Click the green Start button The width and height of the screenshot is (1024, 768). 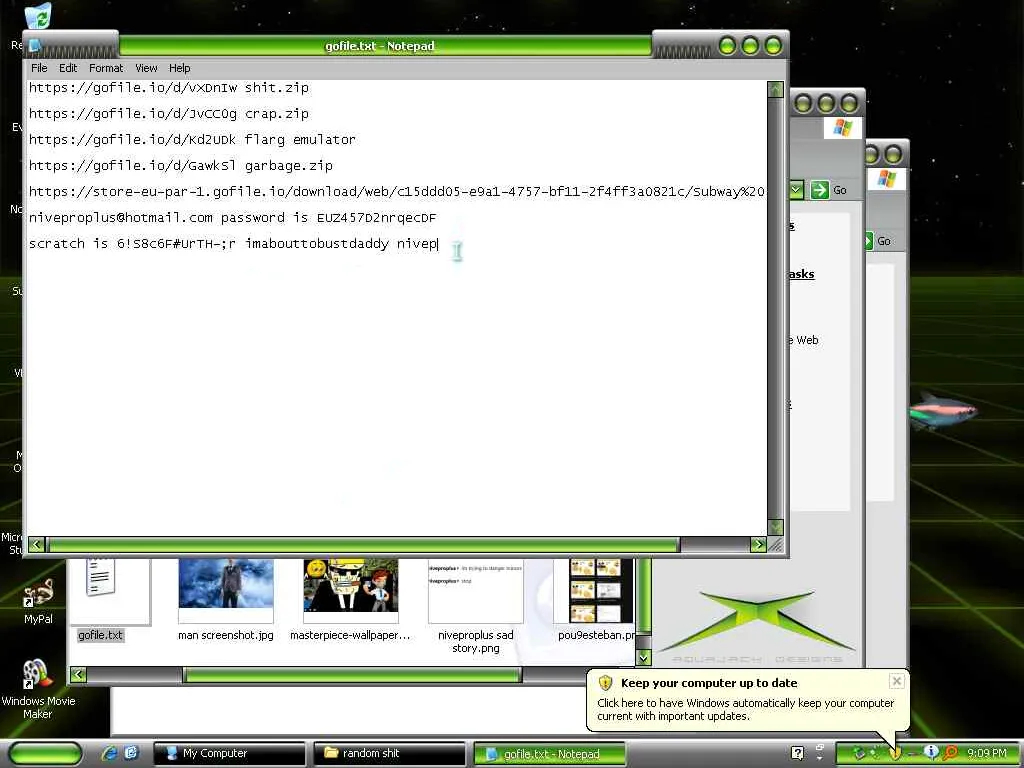tap(45, 753)
